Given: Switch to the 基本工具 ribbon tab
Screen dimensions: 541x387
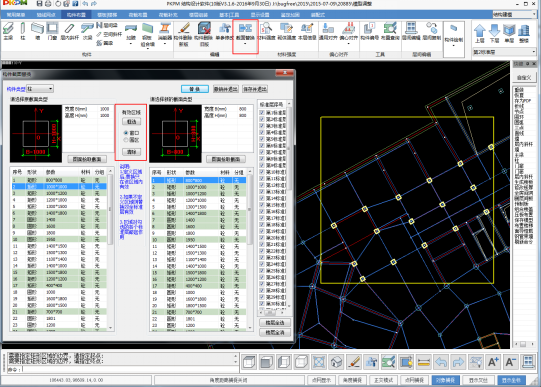Looking at the screenshot, I should (229, 14).
